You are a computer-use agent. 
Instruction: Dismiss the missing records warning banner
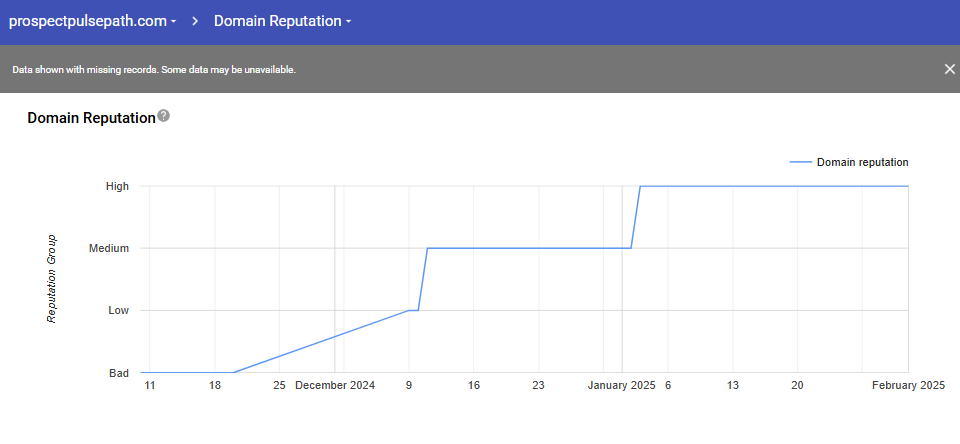point(949,69)
